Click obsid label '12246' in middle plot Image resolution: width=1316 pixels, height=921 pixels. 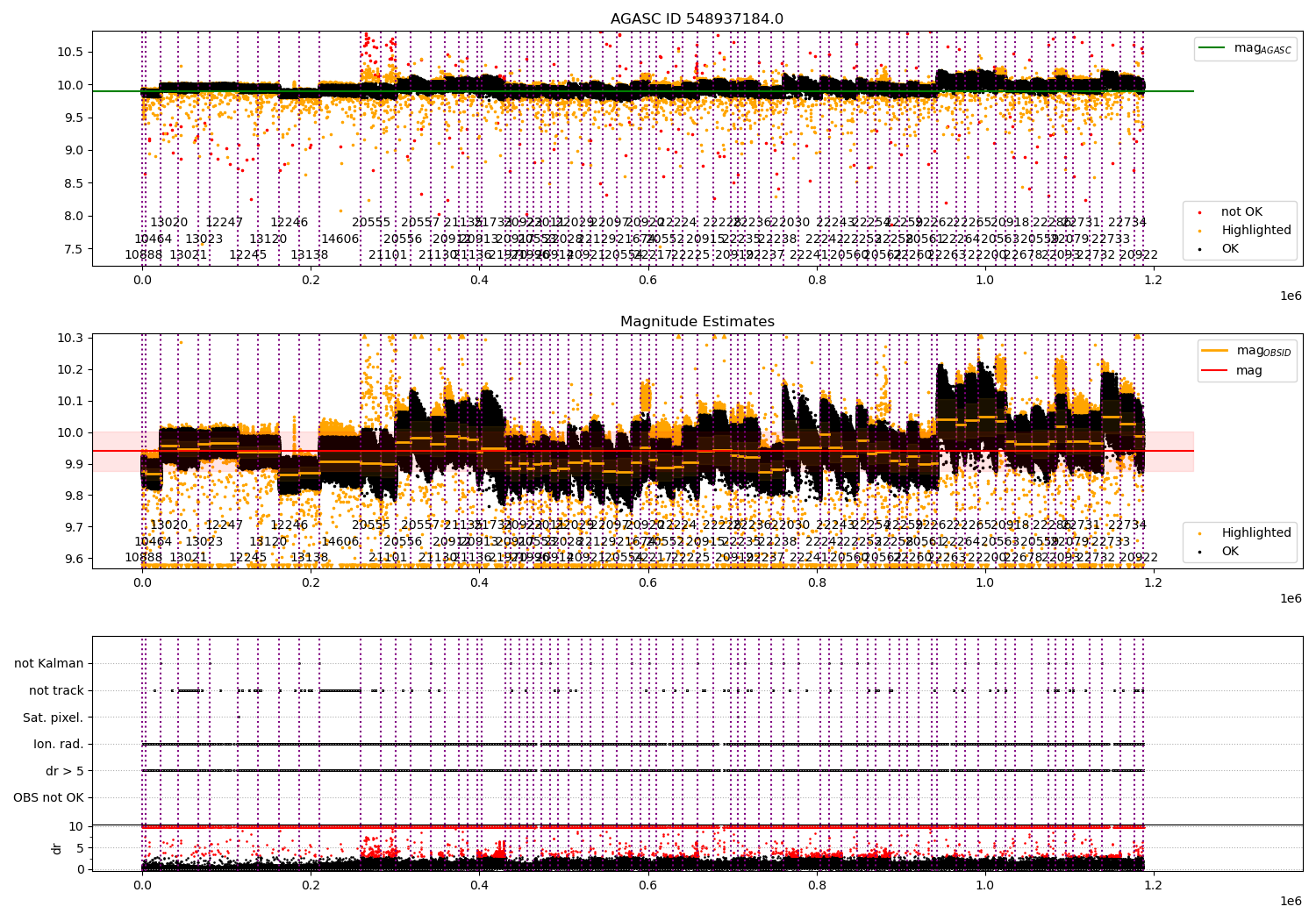click(x=289, y=525)
